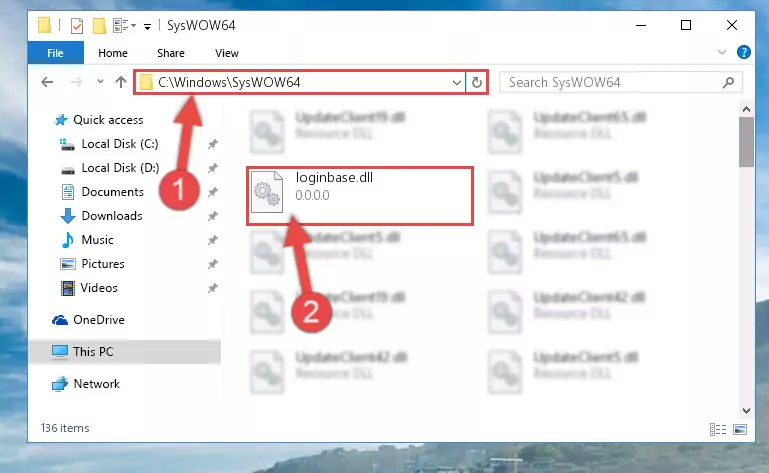The height and width of the screenshot is (473, 769).
Task: Open the Help question mark icon
Action: tap(744, 52)
